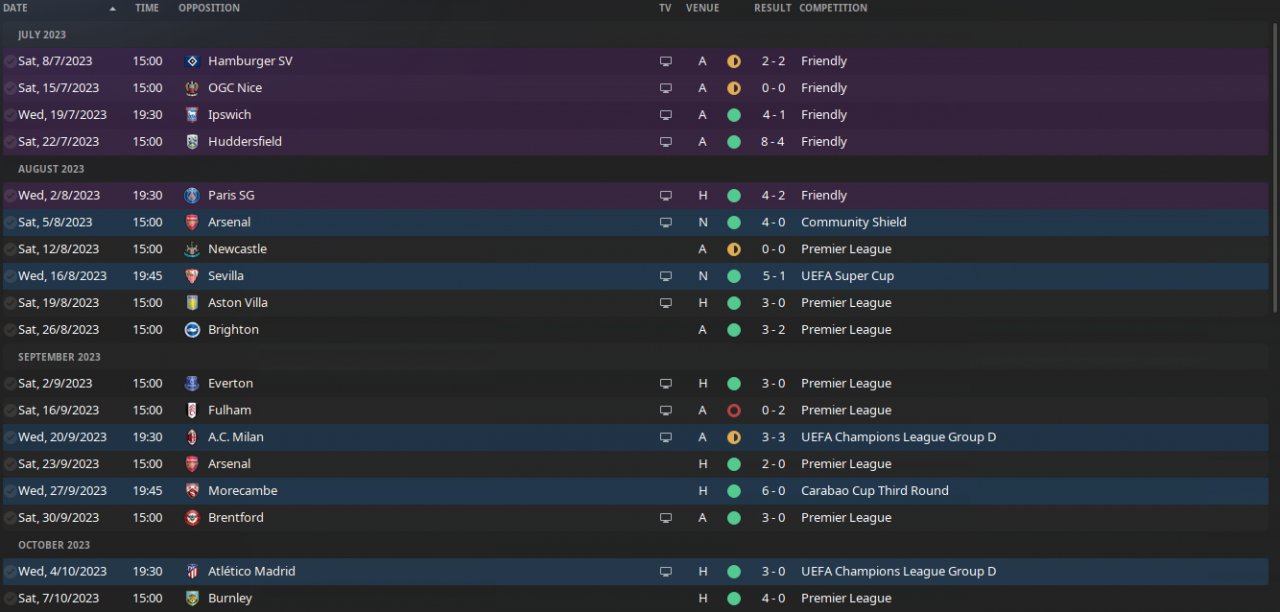
Task: Open the Atlético Madrid opposition link
Action: 252,572
